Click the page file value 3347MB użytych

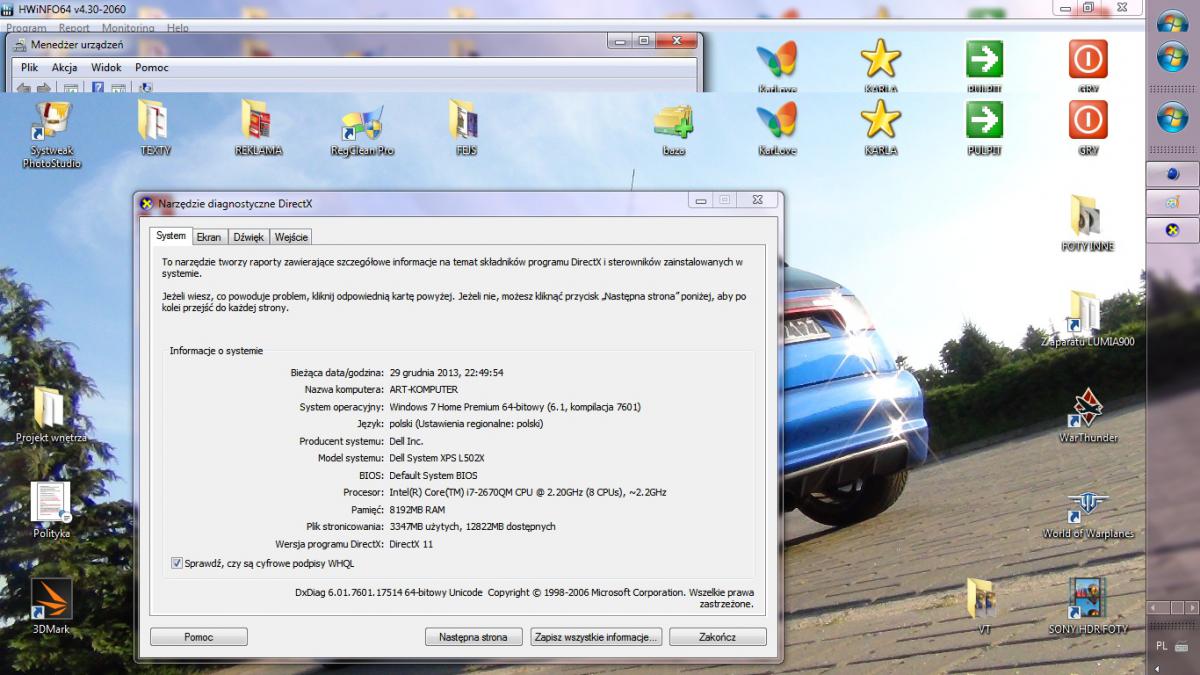(472, 527)
